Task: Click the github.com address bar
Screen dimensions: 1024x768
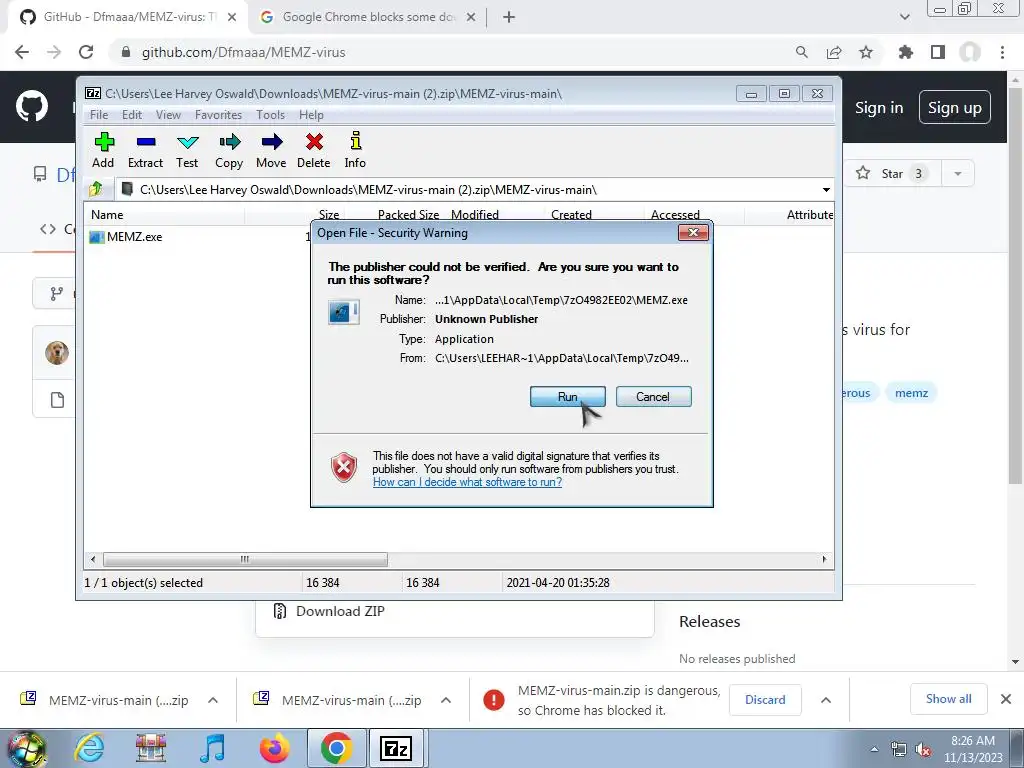Action: click(x=451, y=52)
